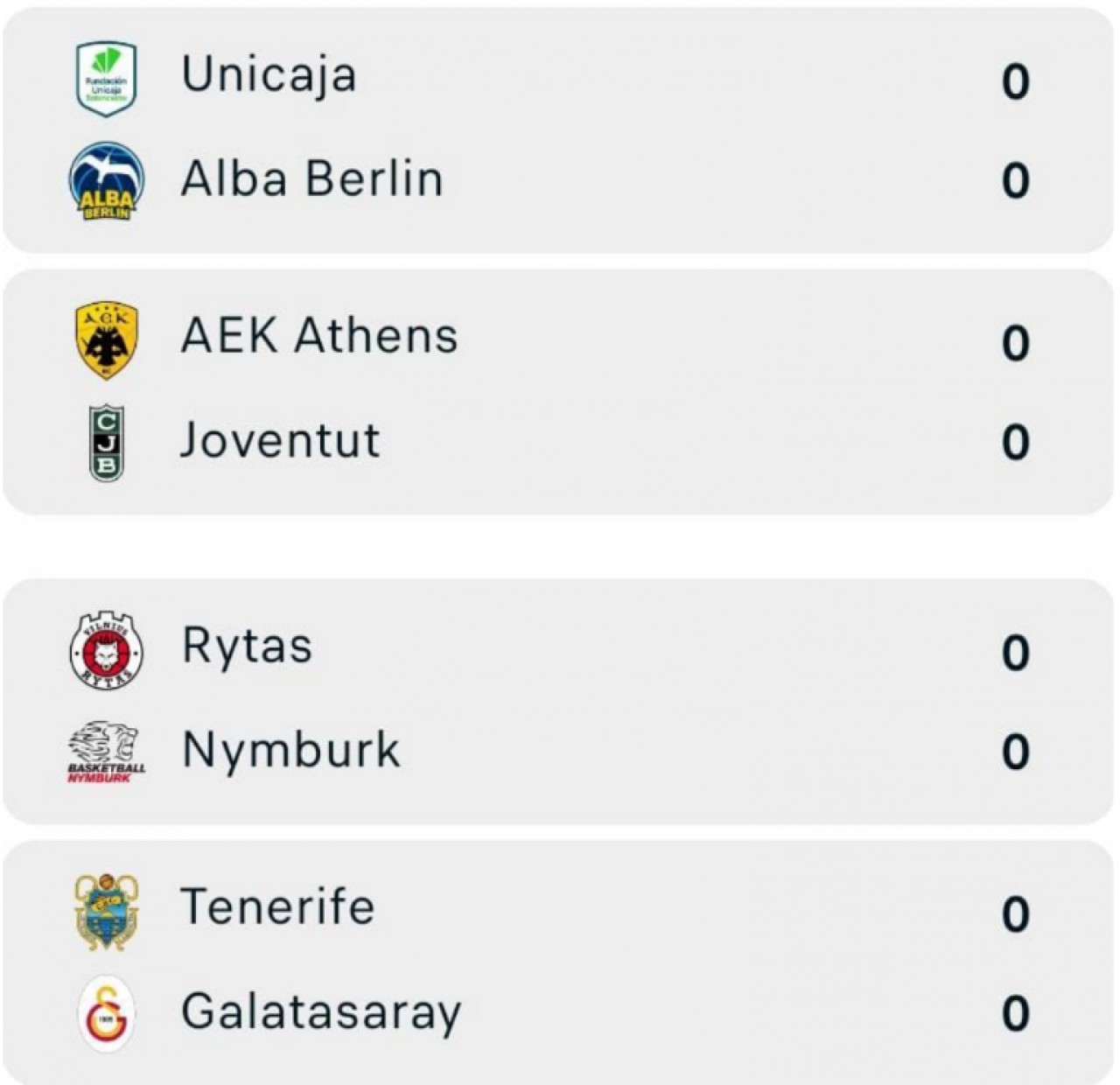
Task: Click the Alba Berlin team name
Action: pyautogui.click(x=311, y=179)
